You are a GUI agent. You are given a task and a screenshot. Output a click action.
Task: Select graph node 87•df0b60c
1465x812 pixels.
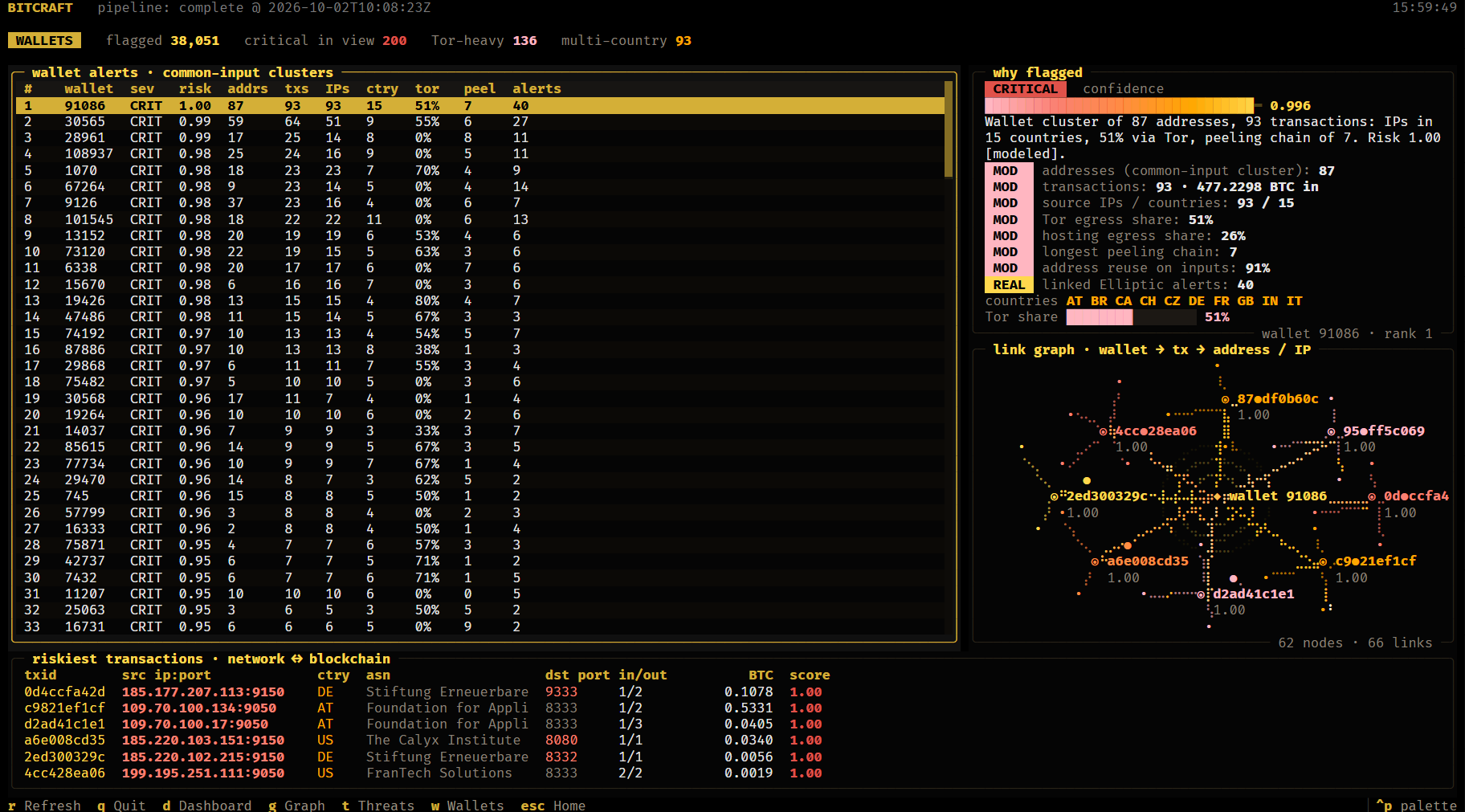(1271, 398)
